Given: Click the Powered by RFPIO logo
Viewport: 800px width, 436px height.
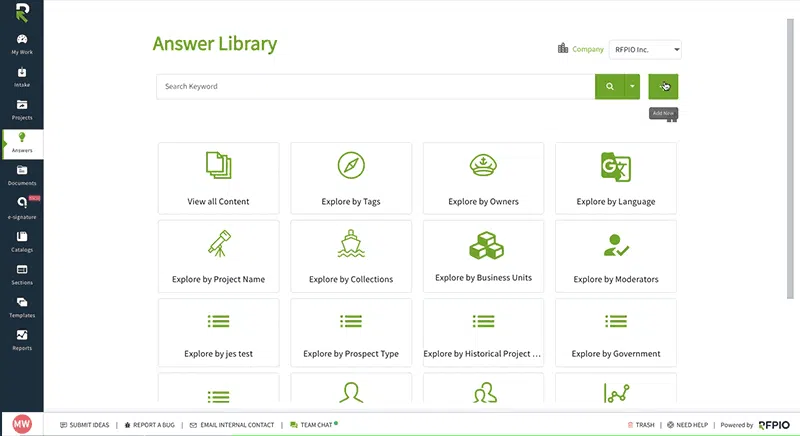Looking at the screenshot, I should point(773,425).
